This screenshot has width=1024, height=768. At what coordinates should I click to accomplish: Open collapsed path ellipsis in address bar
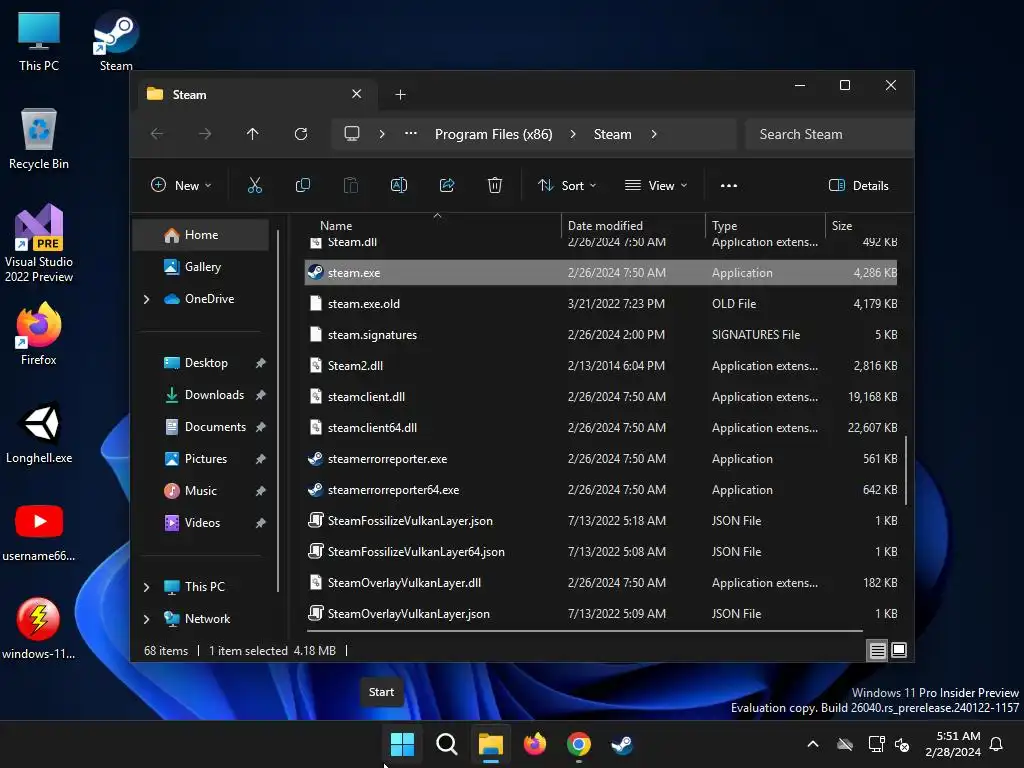[x=411, y=133]
